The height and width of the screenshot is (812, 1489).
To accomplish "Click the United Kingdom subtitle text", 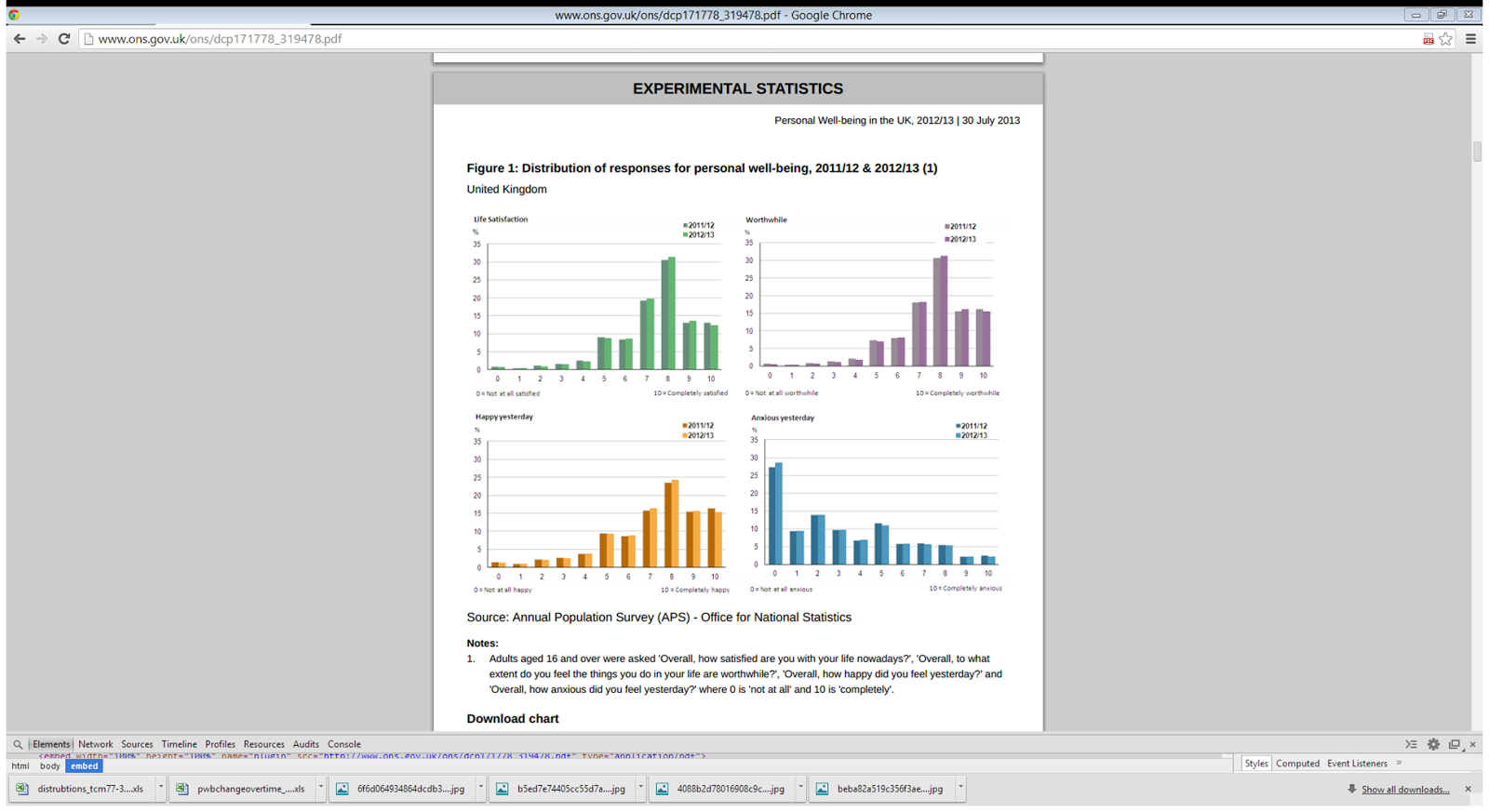I will (506, 190).
